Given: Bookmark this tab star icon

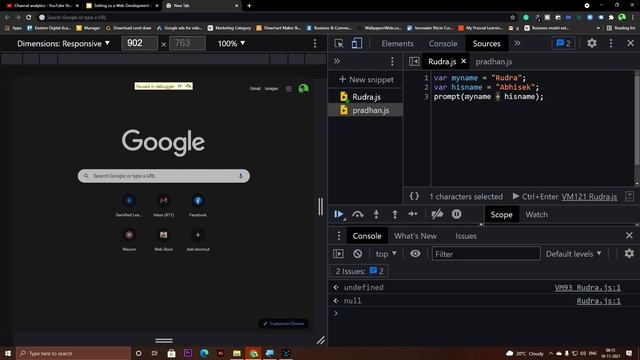Looking at the screenshot, I should (x=513, y=18).
